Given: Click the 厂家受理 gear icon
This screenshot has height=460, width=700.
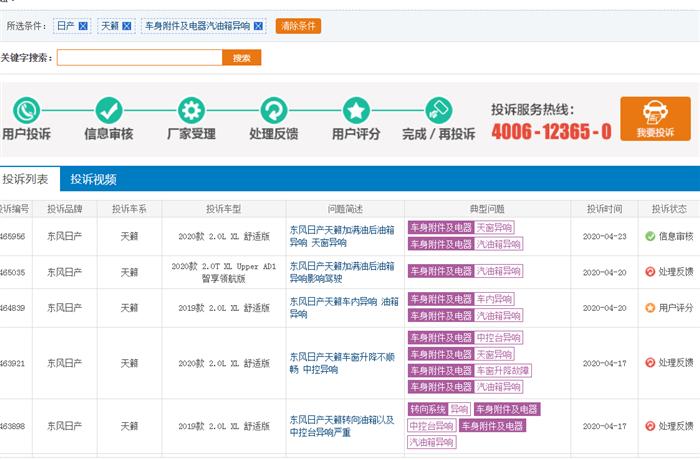Looking at the screenshot, I should coord(192,110).
